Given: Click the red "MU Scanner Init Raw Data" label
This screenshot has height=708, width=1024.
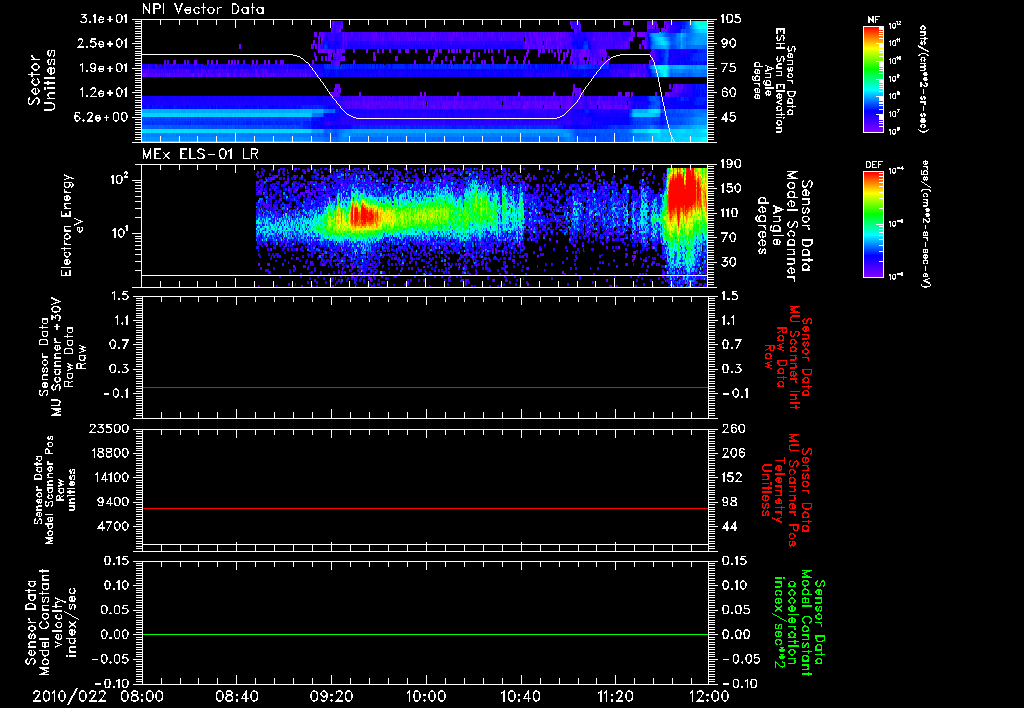Looking at the screenshot, I should click(x=790, y=357).
